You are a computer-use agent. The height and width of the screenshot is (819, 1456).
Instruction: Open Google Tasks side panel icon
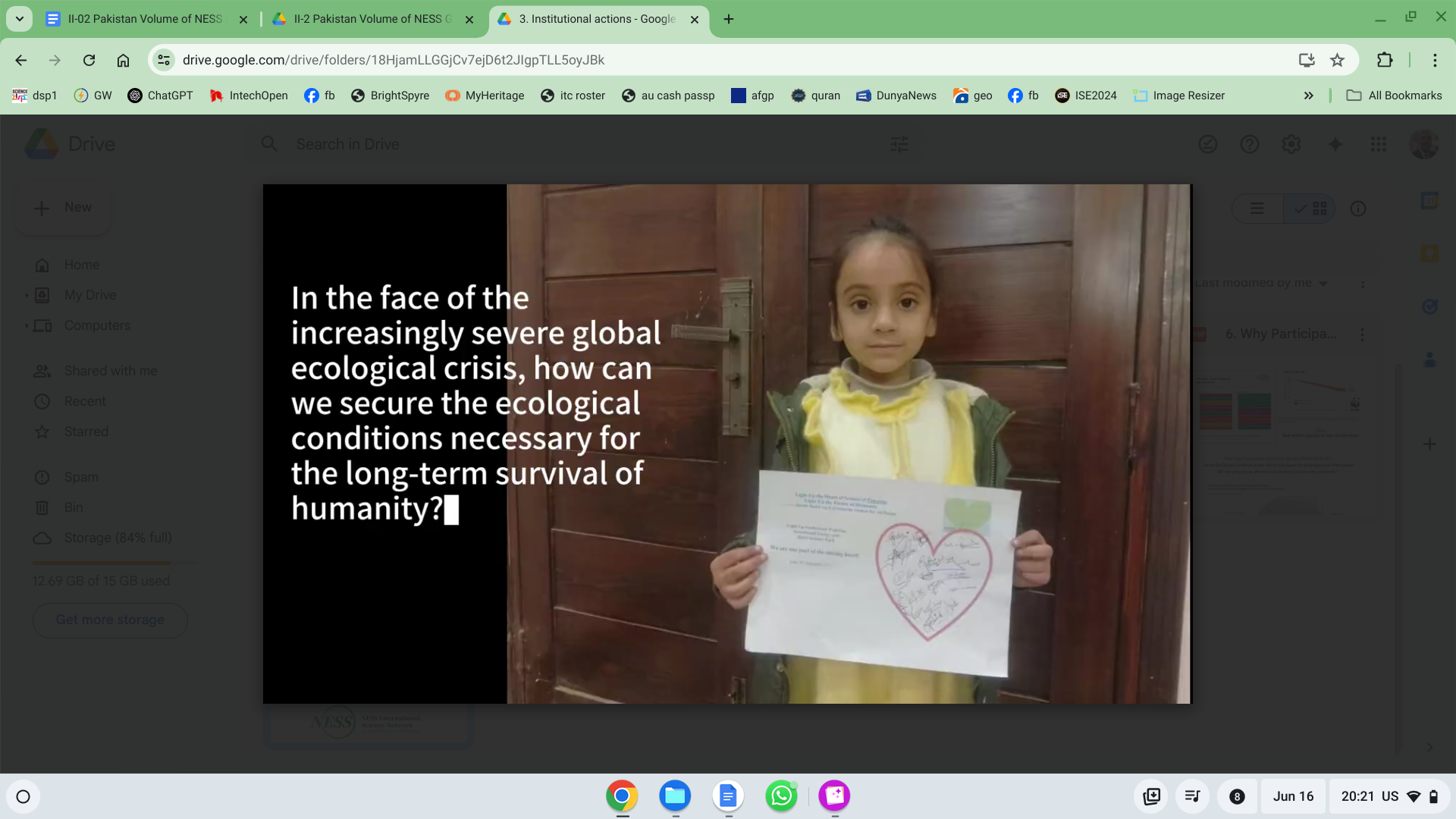1430,307
